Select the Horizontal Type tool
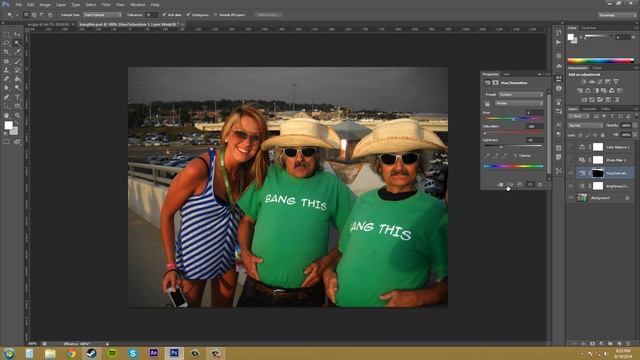 (x=17, y=97)
